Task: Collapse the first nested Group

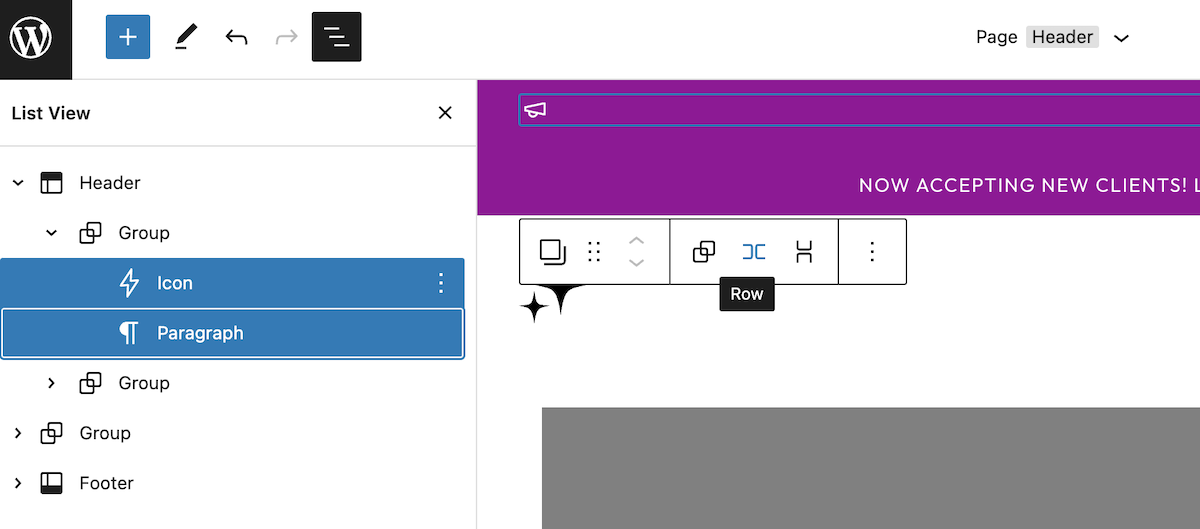Action: [x=52, y=233]
